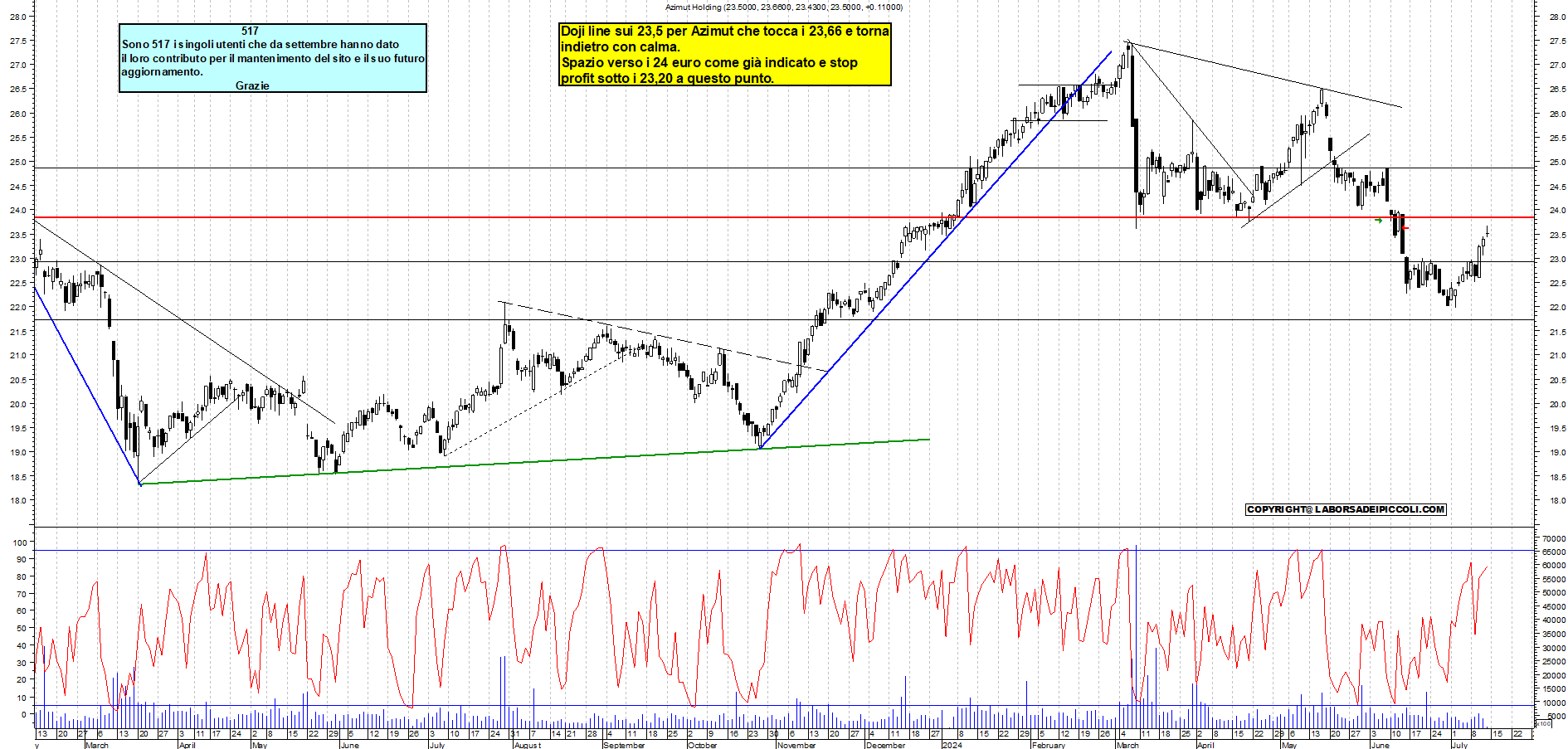
Task: Click the 27.5 value on the left price axis
Action: 17,41
